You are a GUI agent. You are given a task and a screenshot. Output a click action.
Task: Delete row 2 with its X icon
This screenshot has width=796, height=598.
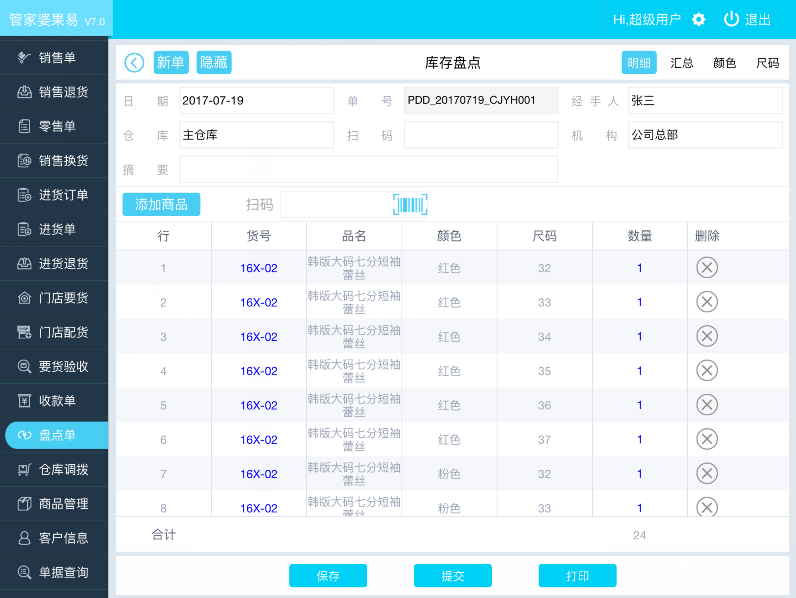[707, 302]
